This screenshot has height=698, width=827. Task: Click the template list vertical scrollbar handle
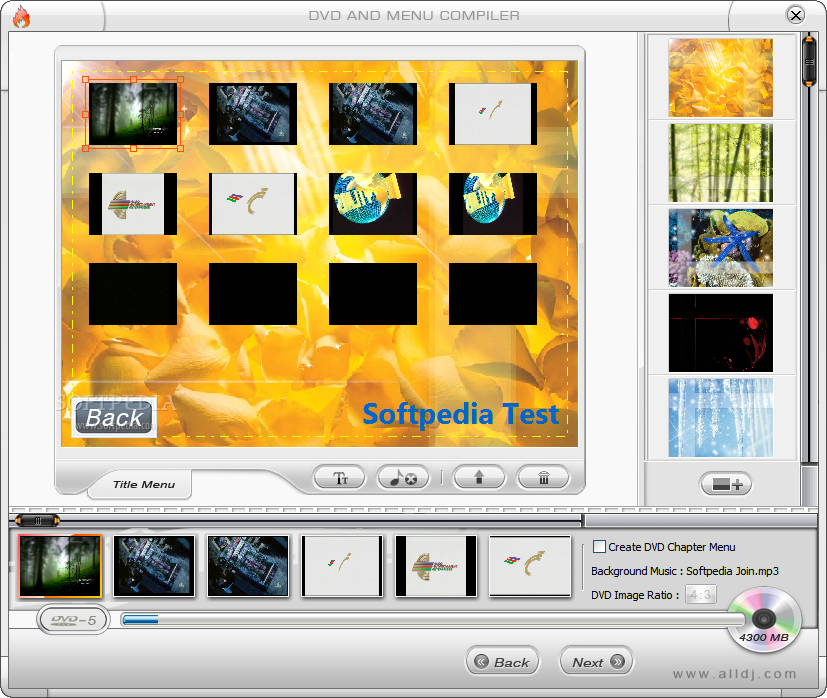point(809,61)
